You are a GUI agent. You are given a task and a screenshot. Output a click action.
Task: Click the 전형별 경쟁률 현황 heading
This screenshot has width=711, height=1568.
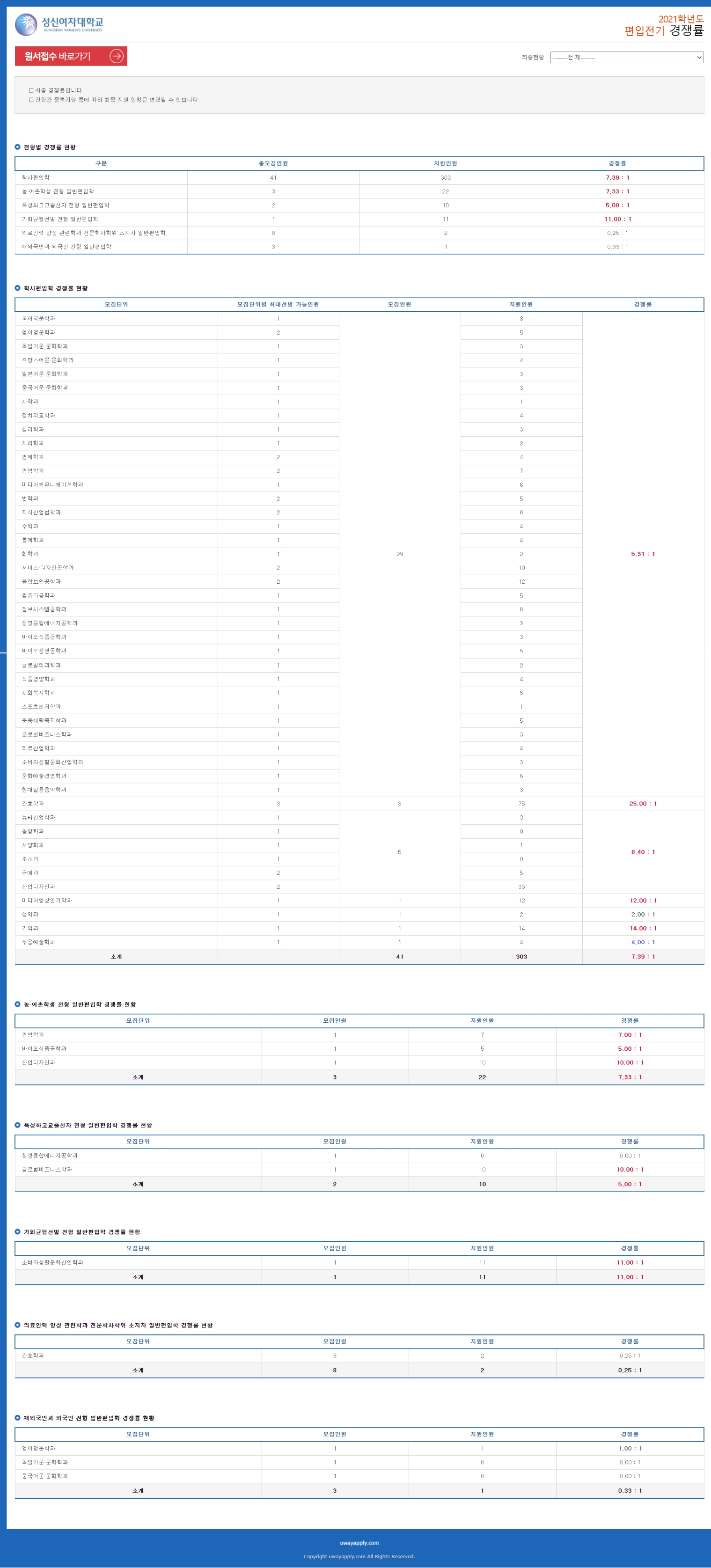[50, 147]
